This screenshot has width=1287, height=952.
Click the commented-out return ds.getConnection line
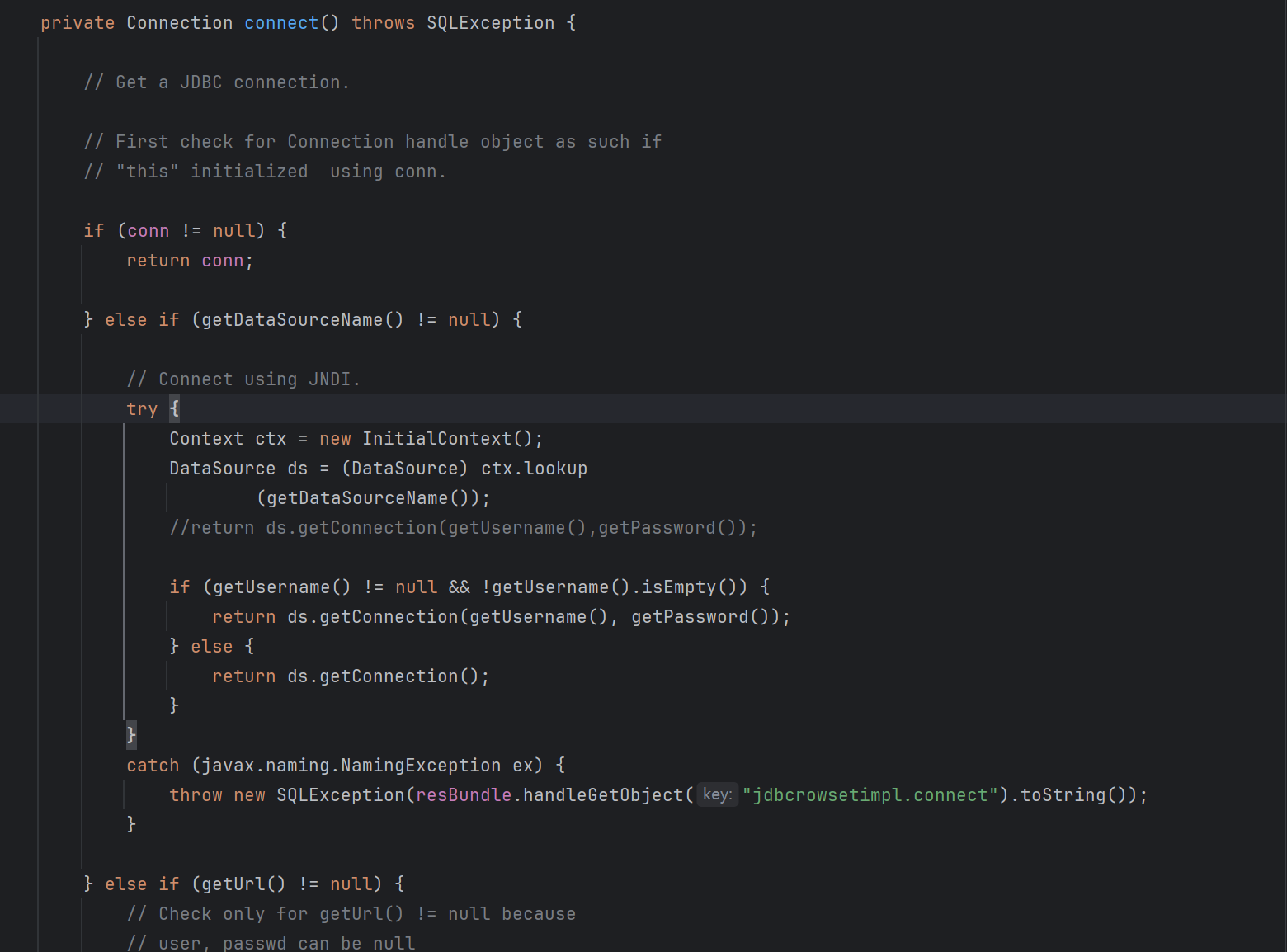[x=463, y=528]
